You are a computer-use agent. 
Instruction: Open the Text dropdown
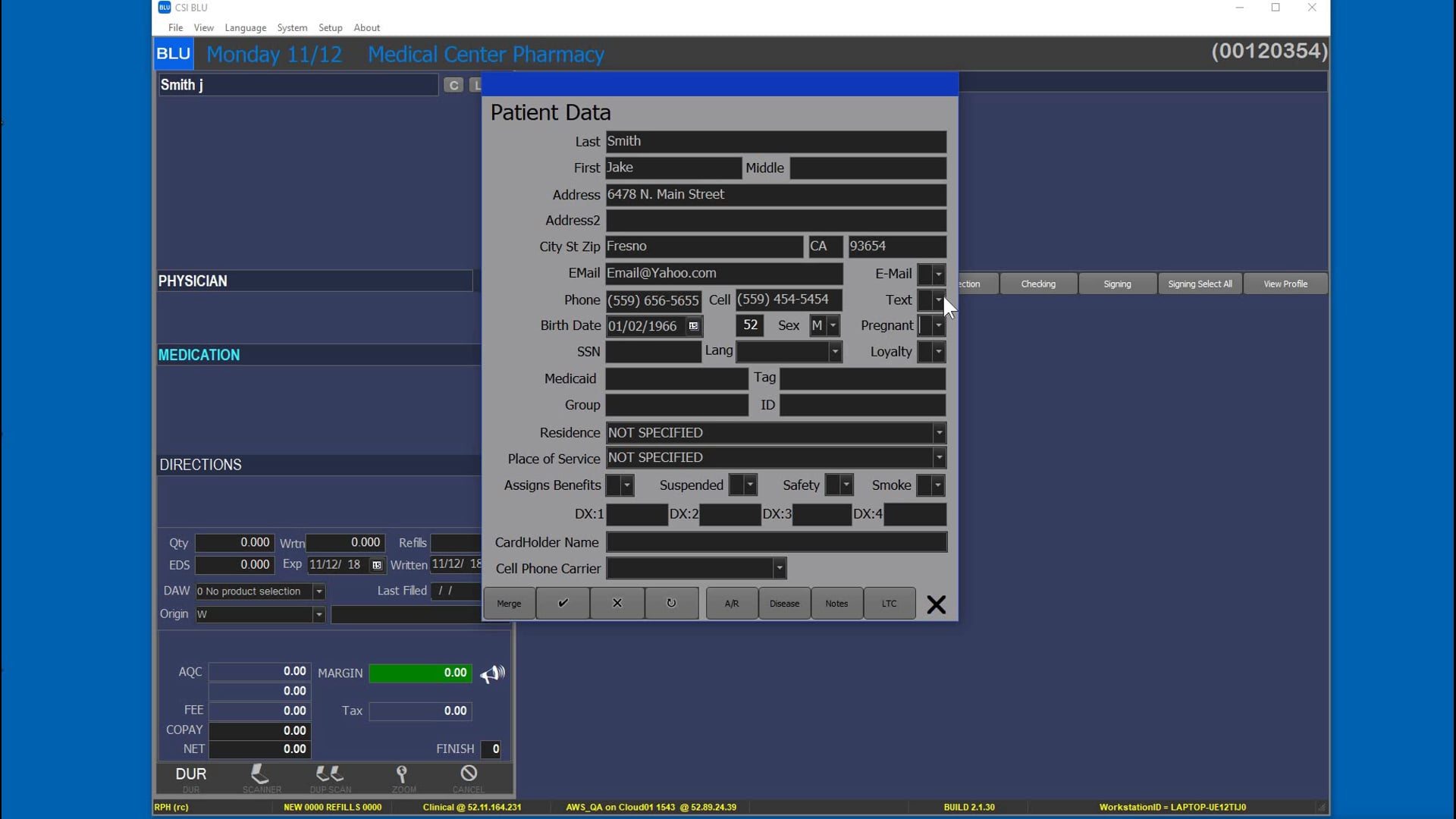tap(939, 300)
